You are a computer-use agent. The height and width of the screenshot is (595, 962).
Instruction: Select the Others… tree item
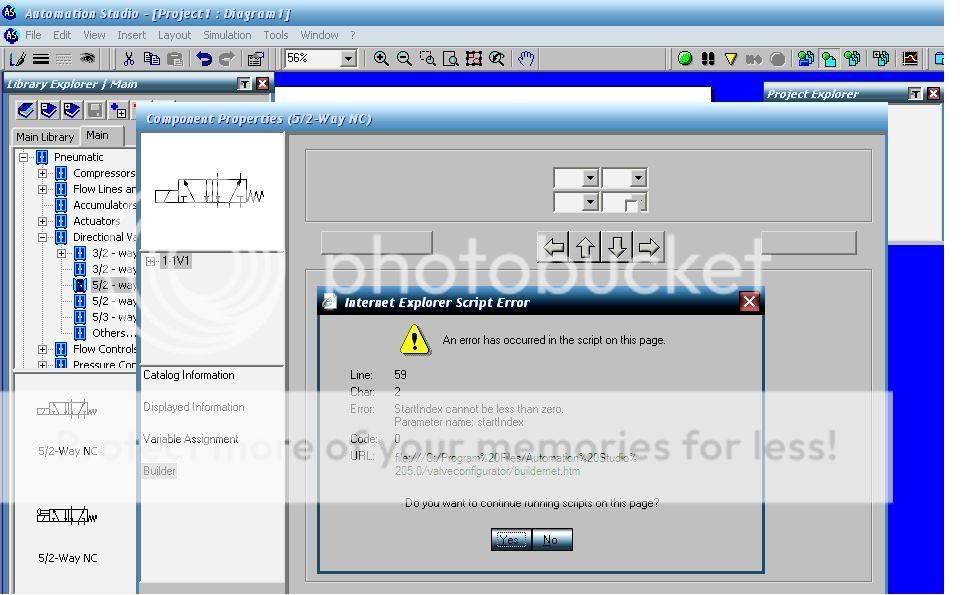click(x=114, y=333)
